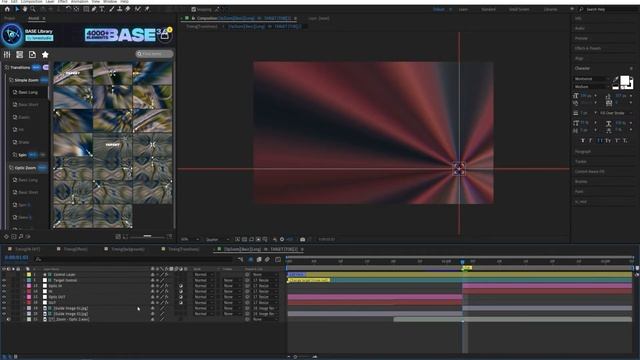Open the Effect menu
The width and height of the screenshot is (640, 360).
click(62, 2)
